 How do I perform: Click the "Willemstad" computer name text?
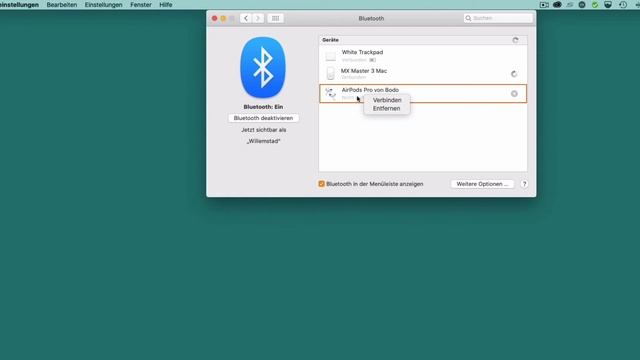click(x=263, y=141)
